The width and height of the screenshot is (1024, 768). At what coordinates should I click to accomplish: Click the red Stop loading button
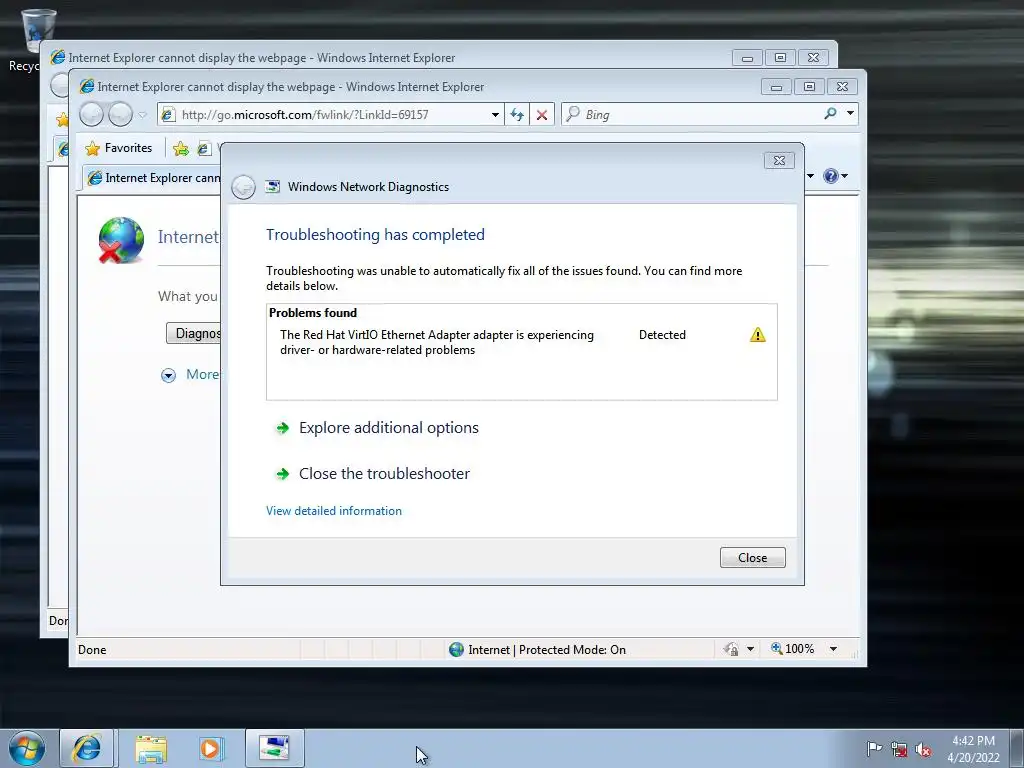(542, 115)
